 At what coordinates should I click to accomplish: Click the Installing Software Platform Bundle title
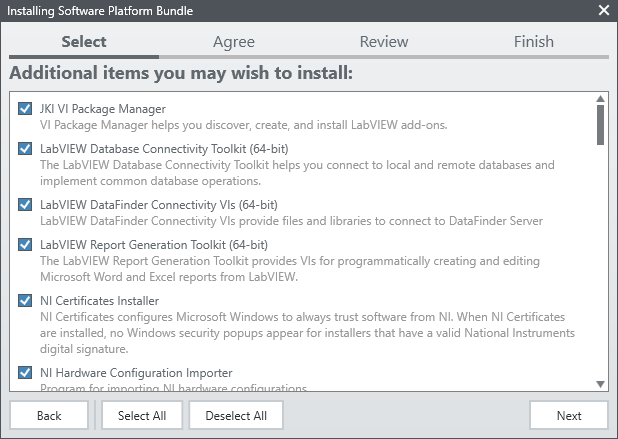pos(100,11)
